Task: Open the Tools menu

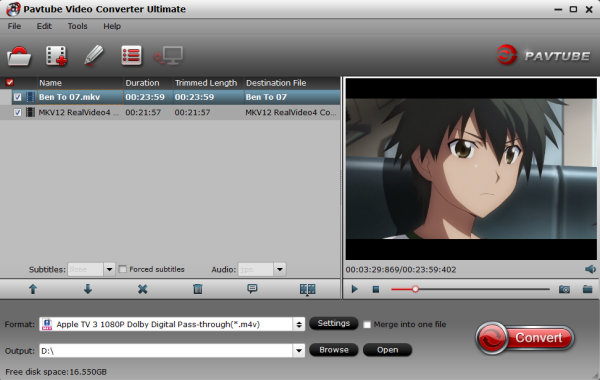Action: [x=78, y=26]
